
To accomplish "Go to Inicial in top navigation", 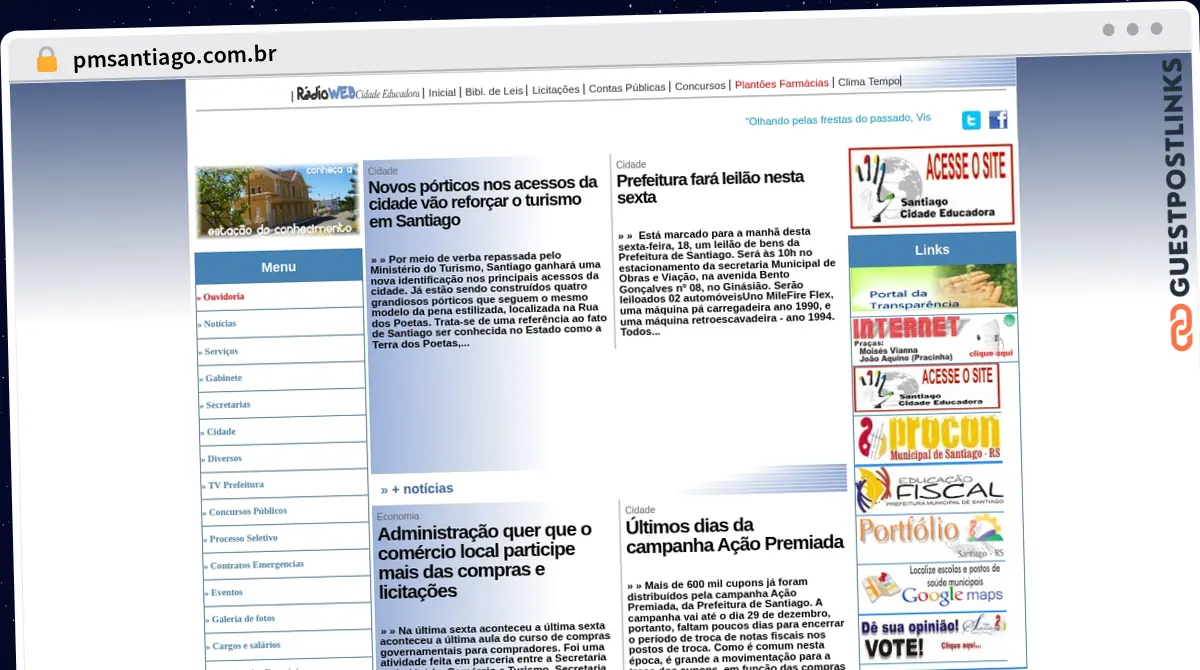I will coord(442,92).
